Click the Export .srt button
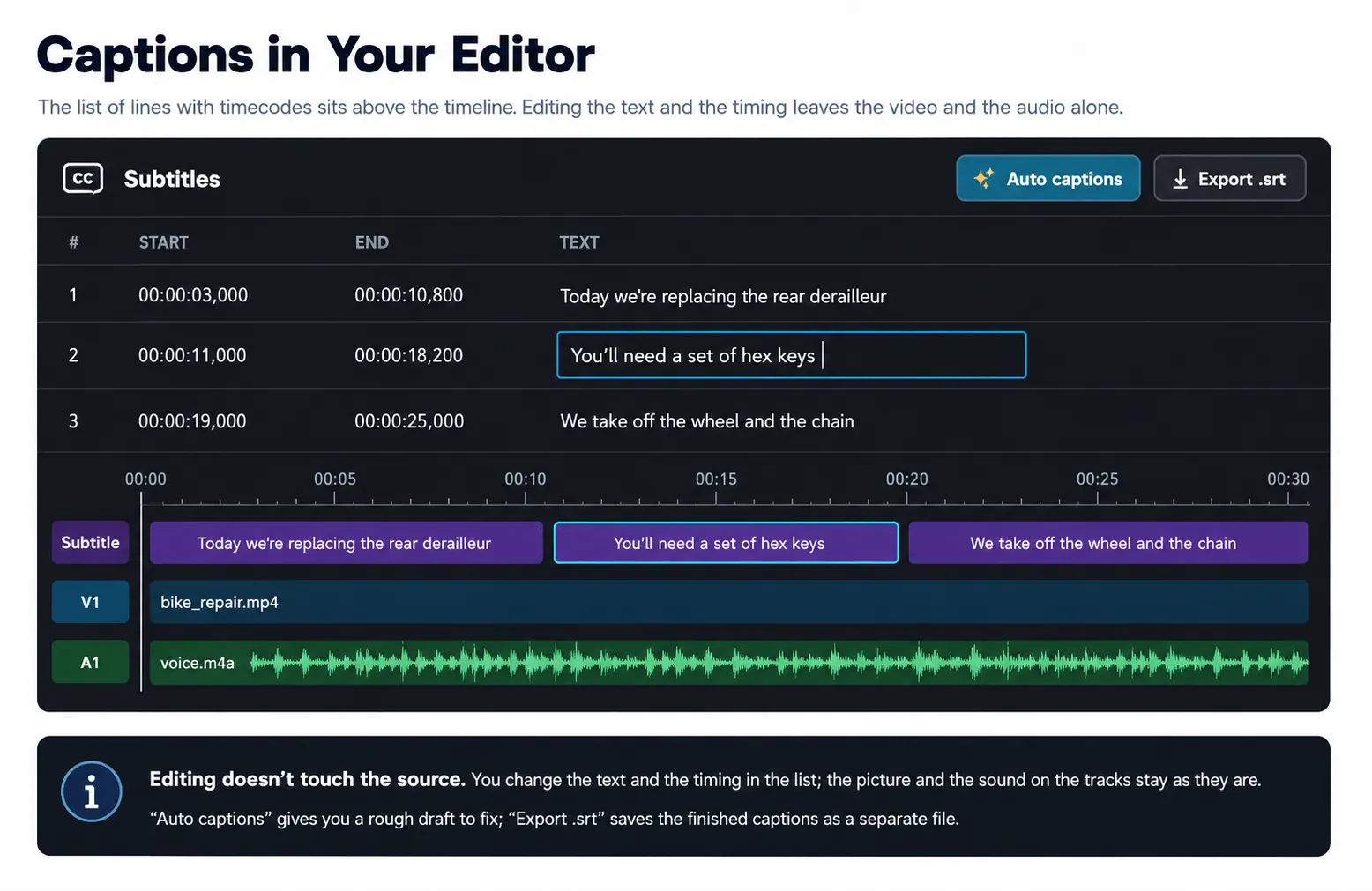This screenshot has width=1372, height=891. pyautogui.click(x=1229, y=179)
